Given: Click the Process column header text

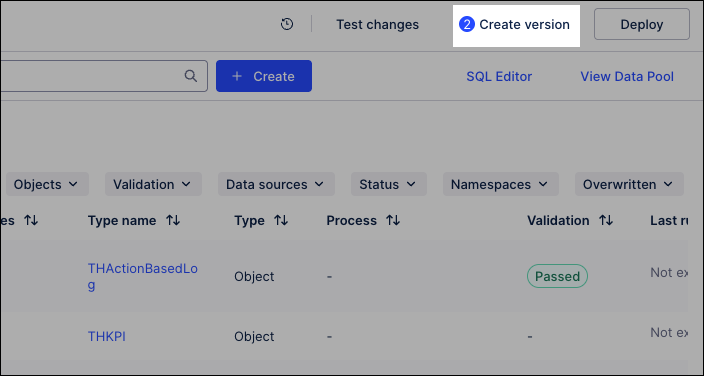Looking at the screenshot, I should coord(352,221).
